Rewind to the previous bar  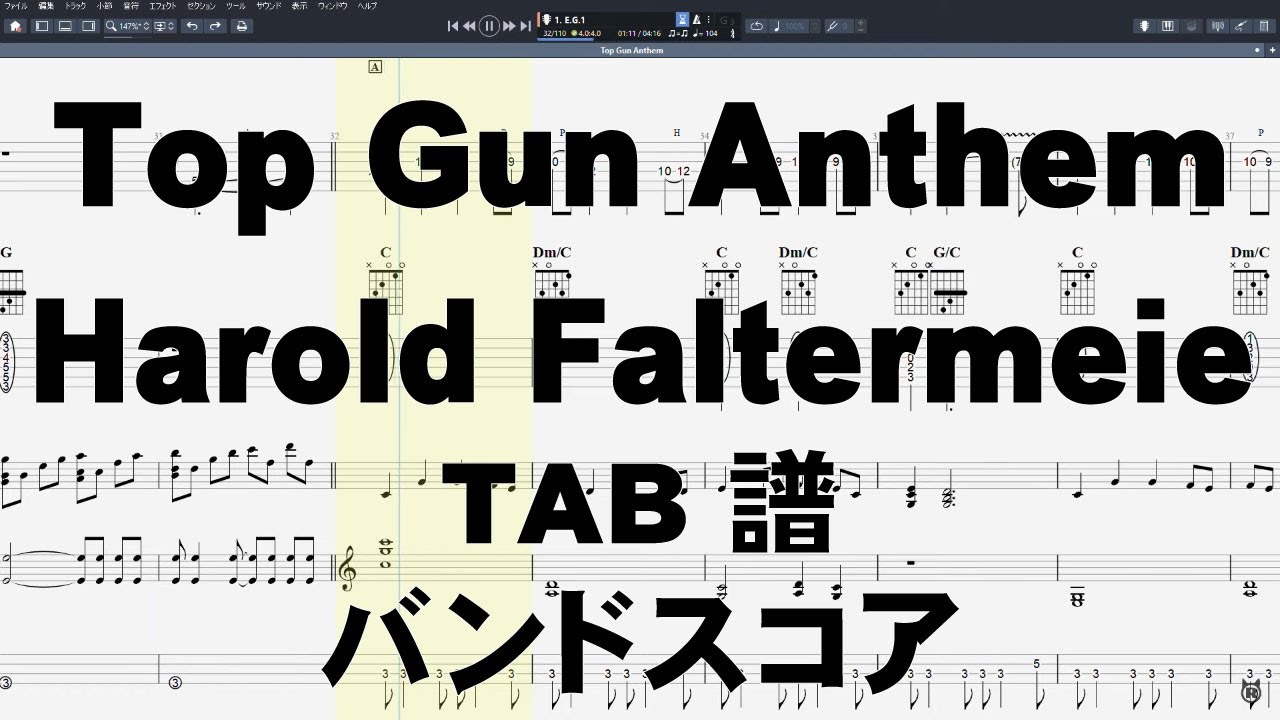(469, 26)
